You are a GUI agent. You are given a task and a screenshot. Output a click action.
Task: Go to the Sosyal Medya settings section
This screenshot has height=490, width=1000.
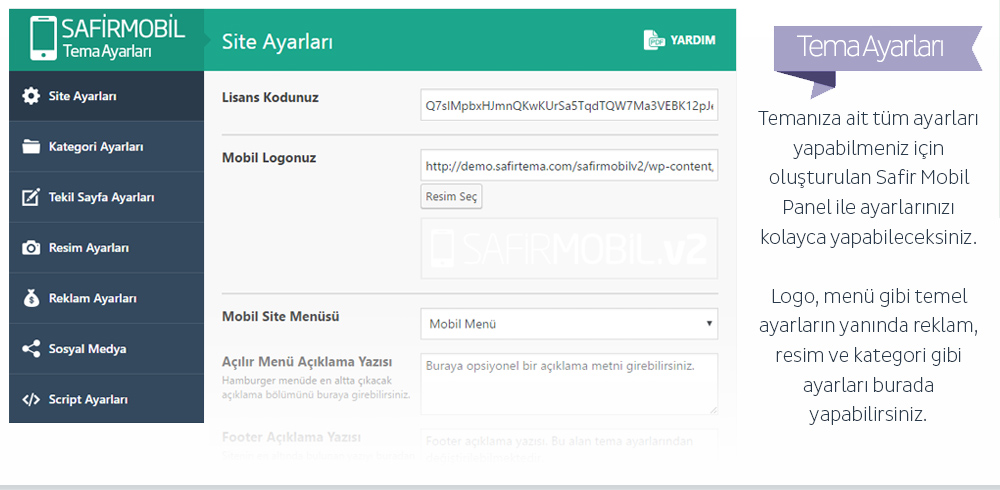click(107, 349)
